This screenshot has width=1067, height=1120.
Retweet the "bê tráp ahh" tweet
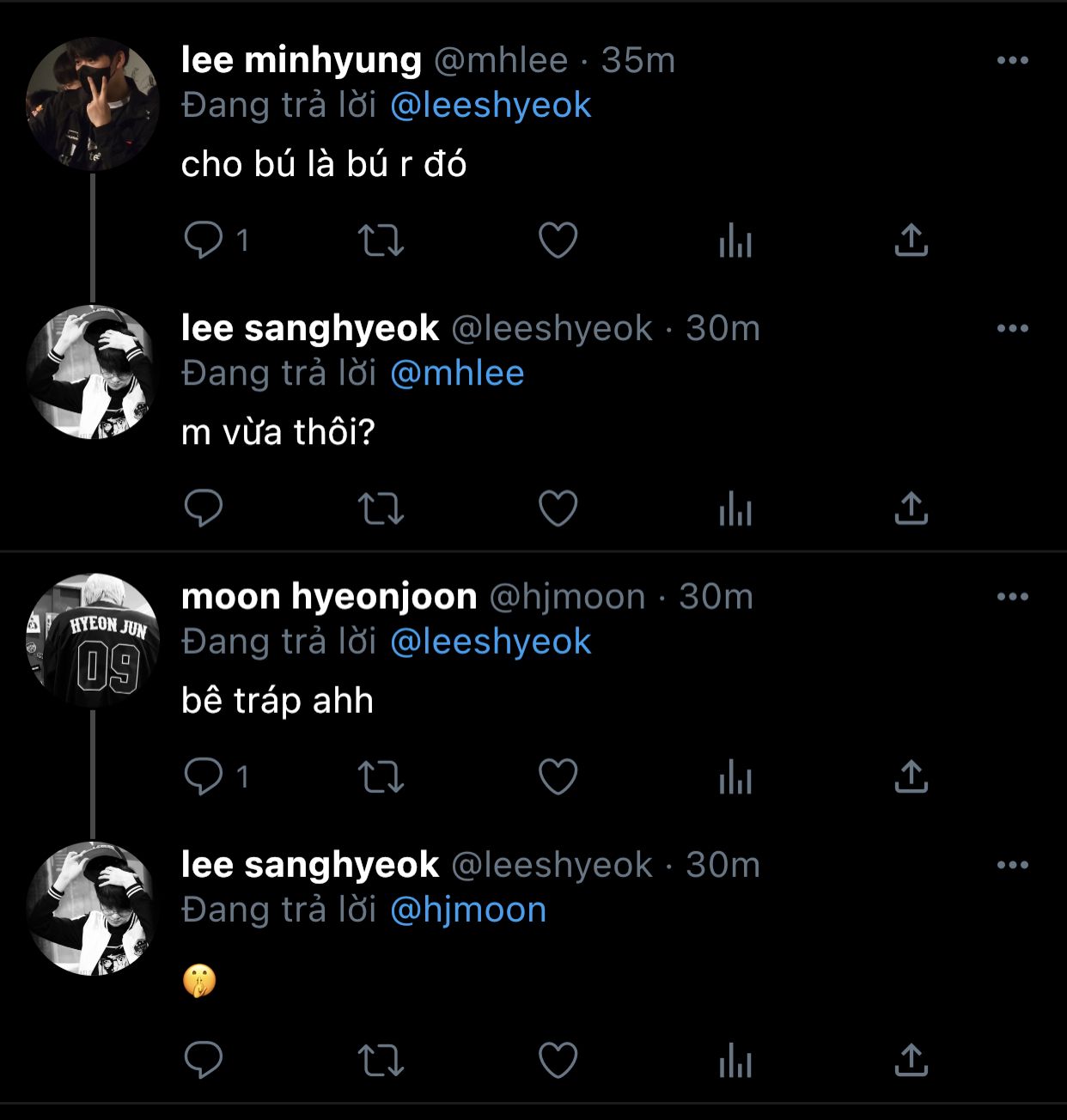click(381, 777)
